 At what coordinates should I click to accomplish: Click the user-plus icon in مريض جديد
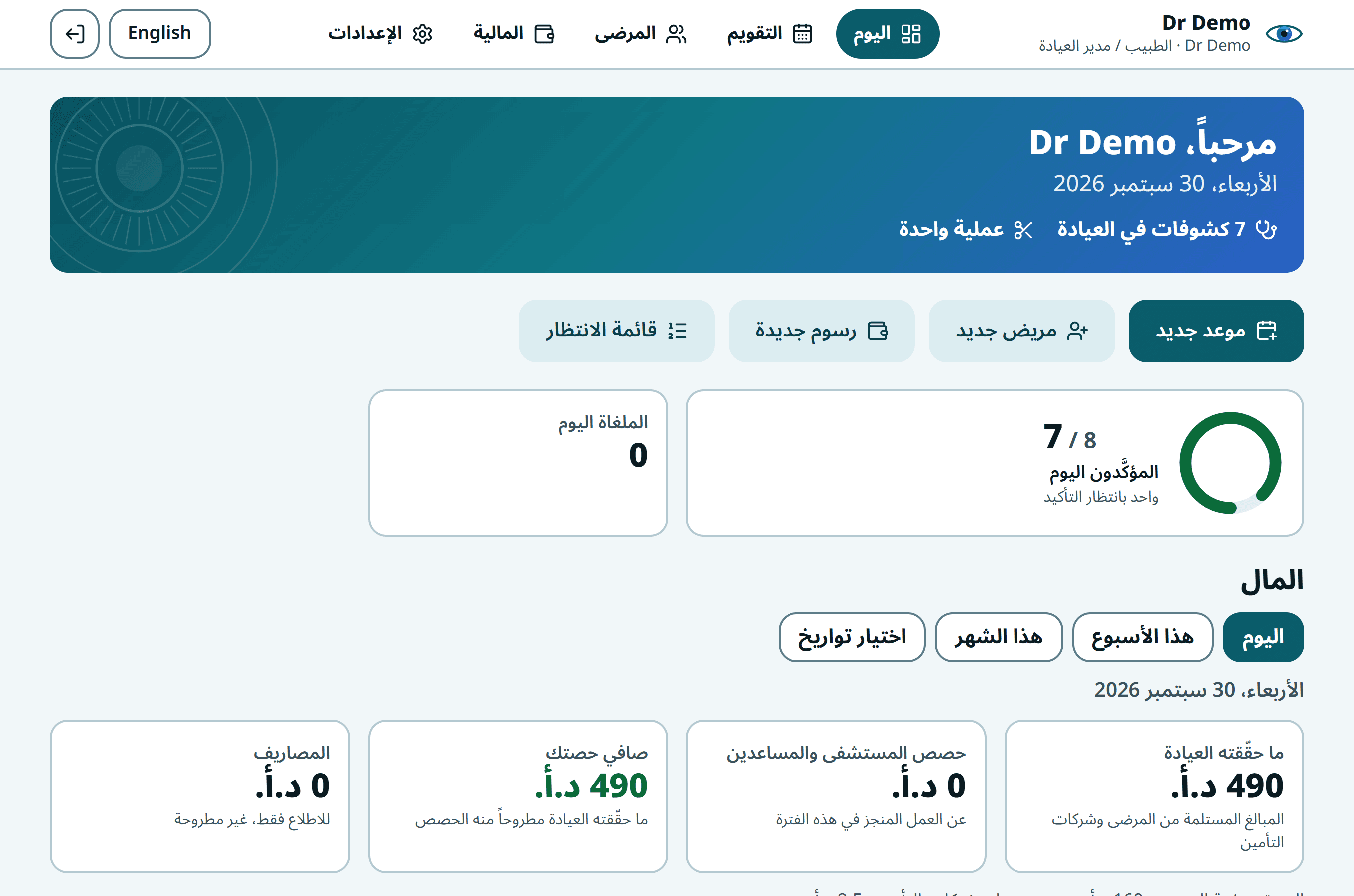(1078, 331)
